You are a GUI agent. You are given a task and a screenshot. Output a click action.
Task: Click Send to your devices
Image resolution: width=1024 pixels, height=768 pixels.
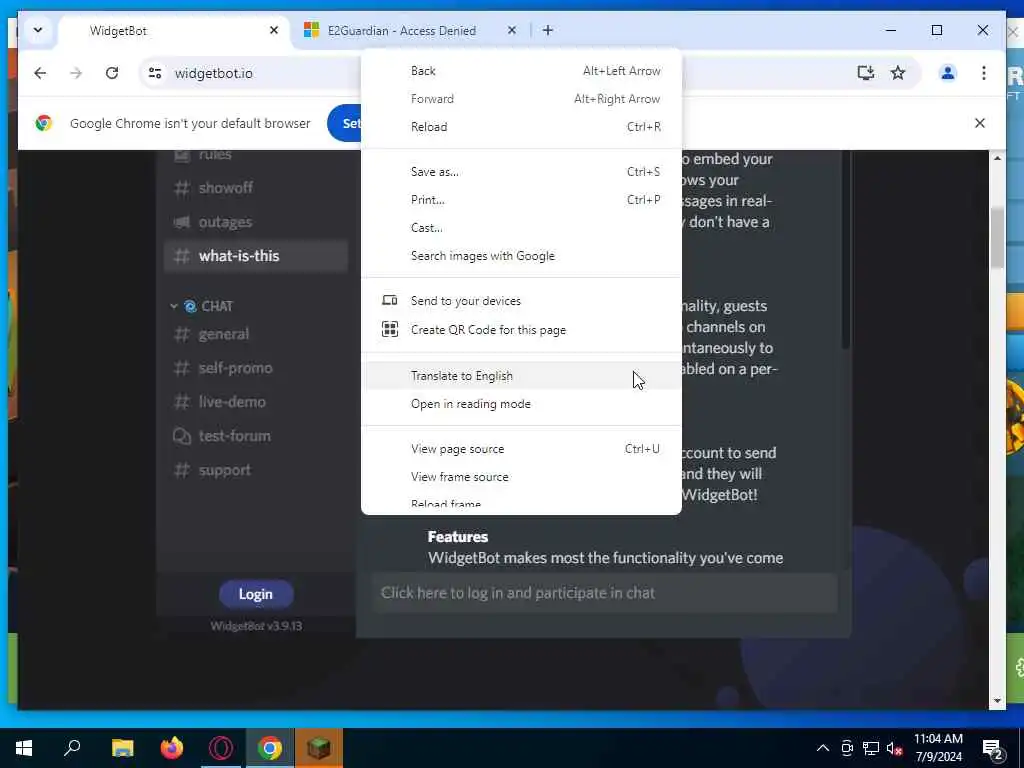tap(521, 302)
